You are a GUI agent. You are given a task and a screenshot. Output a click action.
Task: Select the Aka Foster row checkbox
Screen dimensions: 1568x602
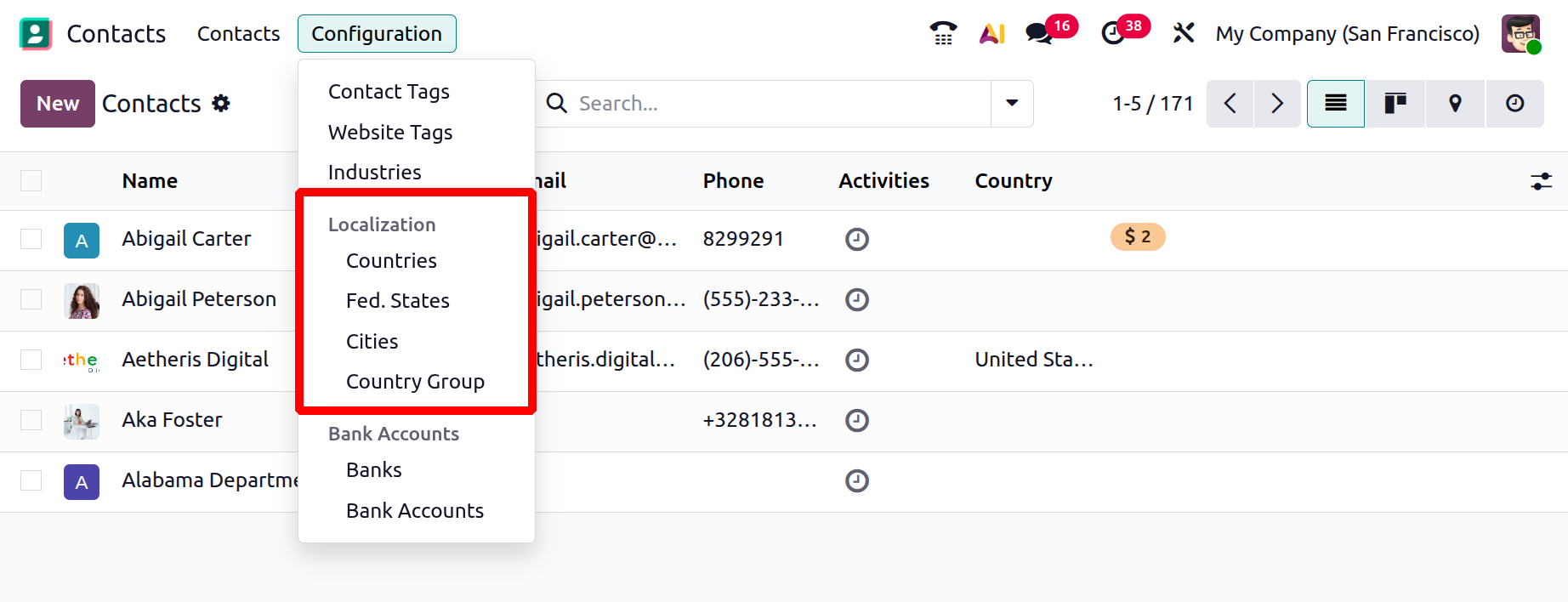tap(31, 420)
